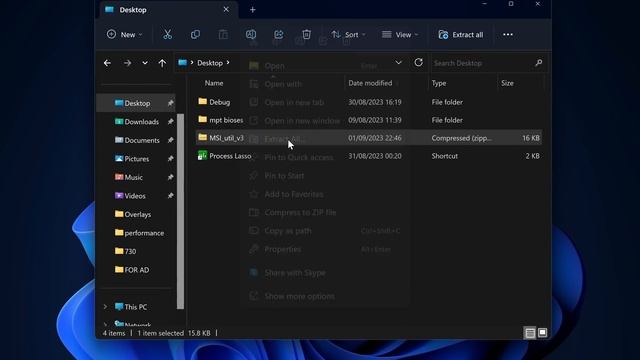This screenshot has width=640, height=360.
Task: Select Open with in context menu
Action: coord(283,84)
